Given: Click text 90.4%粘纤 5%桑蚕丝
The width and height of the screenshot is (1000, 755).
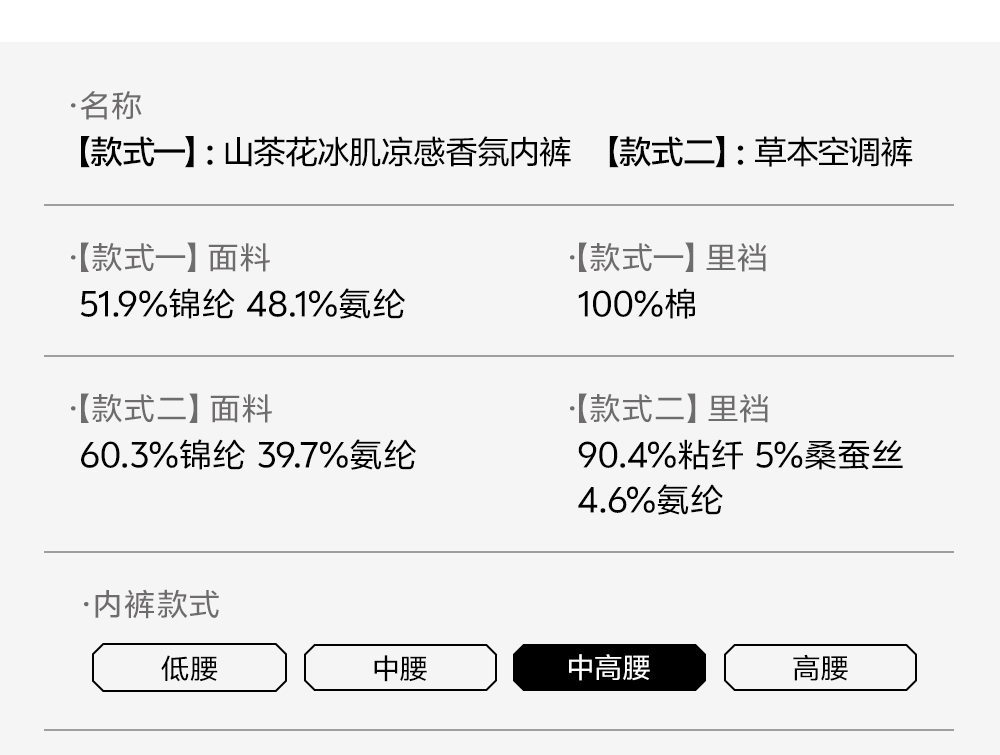Looking at the screenshot, I should click(740, 455).
